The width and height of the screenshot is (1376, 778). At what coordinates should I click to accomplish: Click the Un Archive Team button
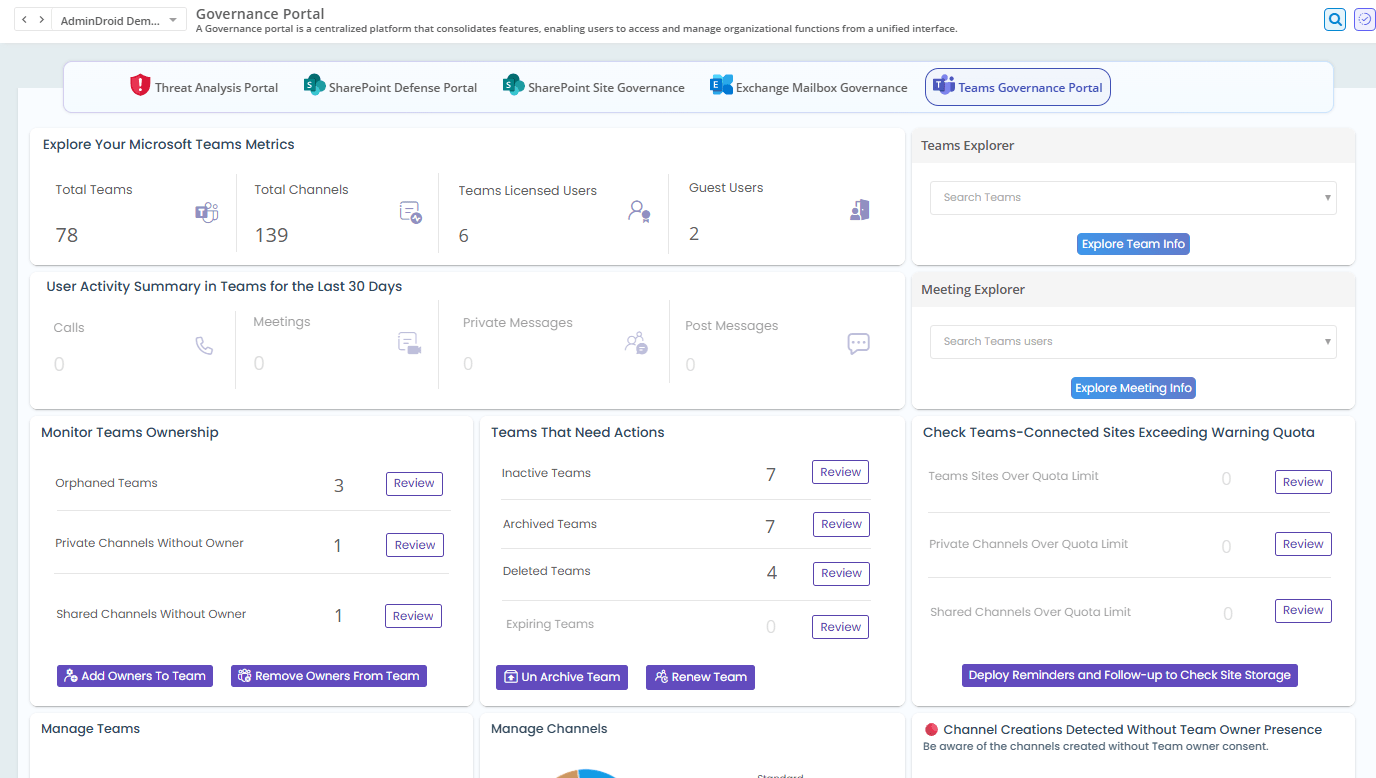click(562, 677)
